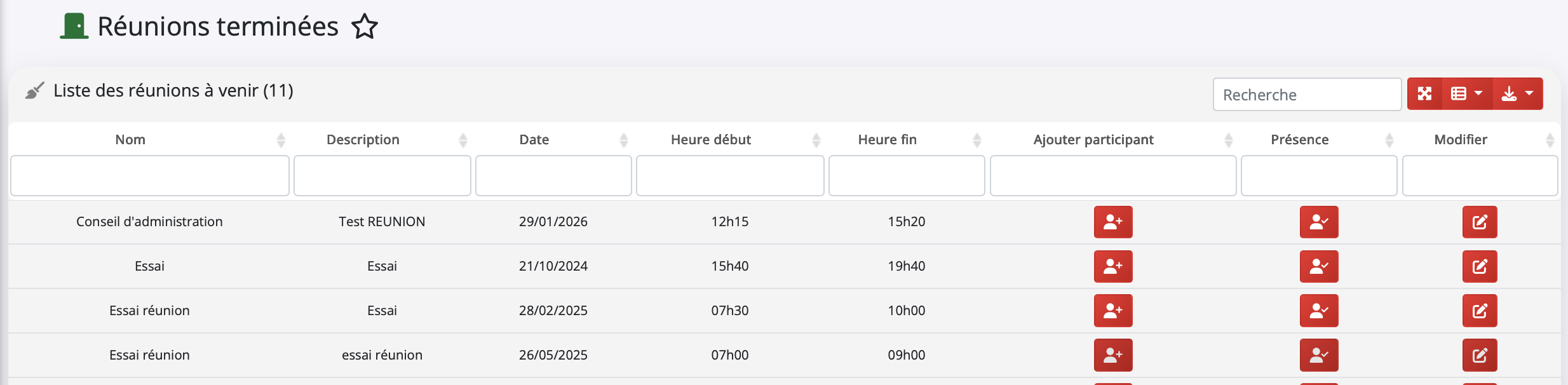This screenshot has width=1568, height=385.
Task: Open presence for the 21/10/2024 Essai meeting
Action: [1318, 266]
